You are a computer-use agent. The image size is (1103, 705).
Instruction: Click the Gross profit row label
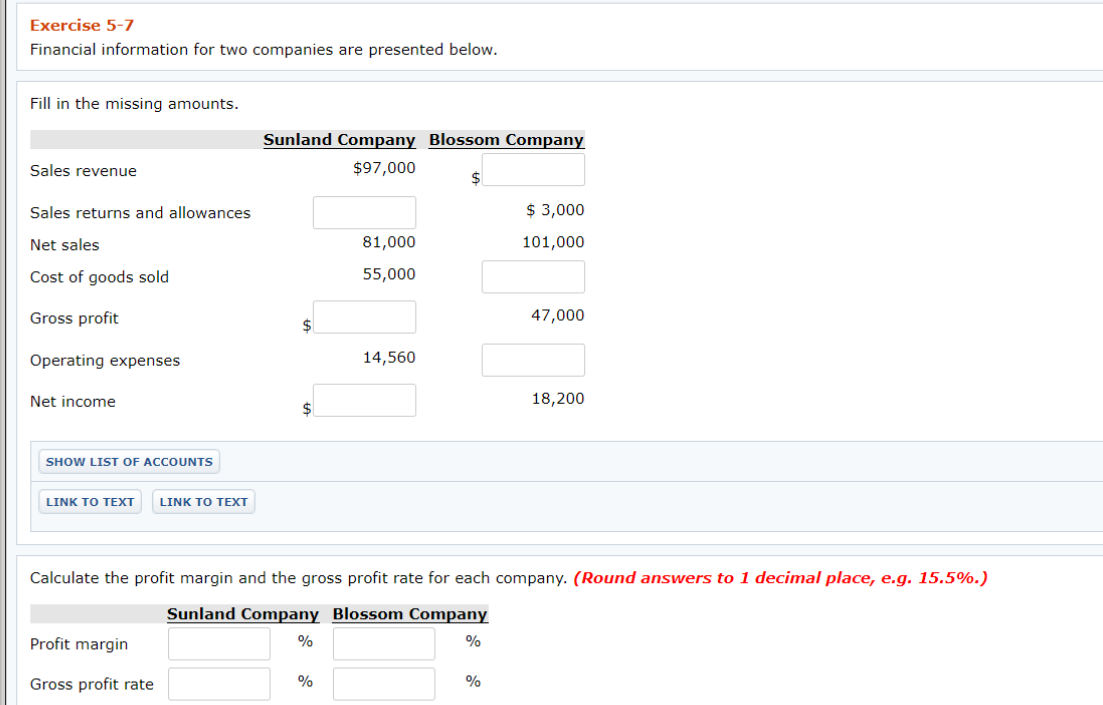74,318
